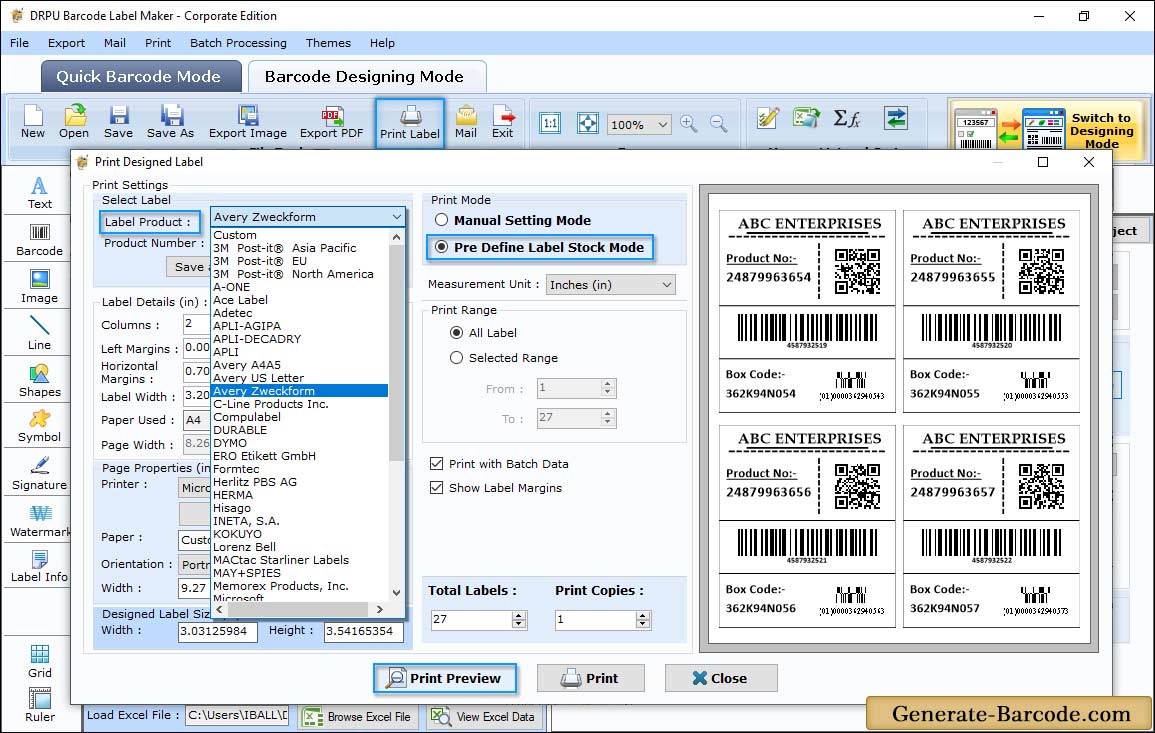This screenshot has width=1155, height=733.
Task: Decrease Print Copies with down stepper
Action: coord(643,624)
